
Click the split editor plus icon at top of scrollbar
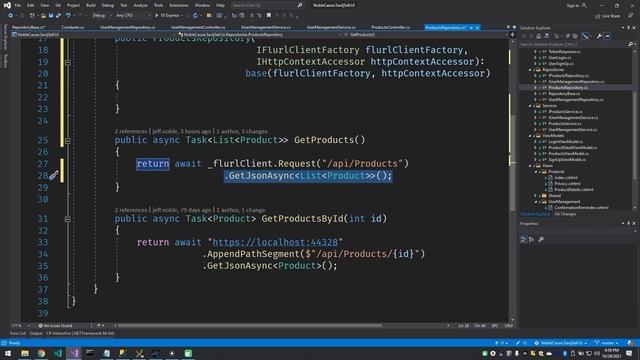click(x=512, y=35)
